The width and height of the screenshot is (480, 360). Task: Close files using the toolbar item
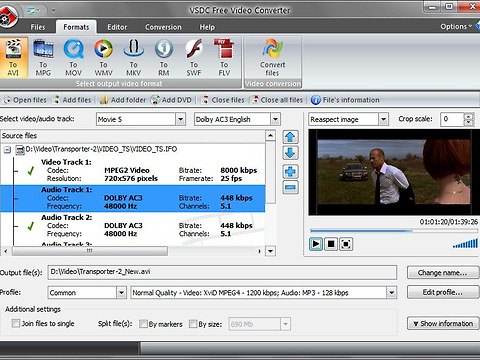coord(223,100)
